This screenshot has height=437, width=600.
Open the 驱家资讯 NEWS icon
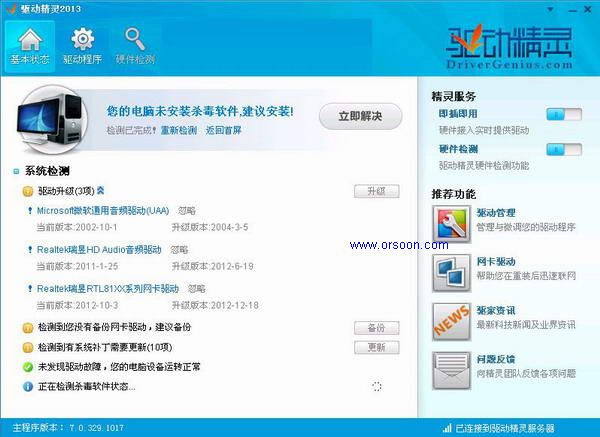(x=452, y=322)
